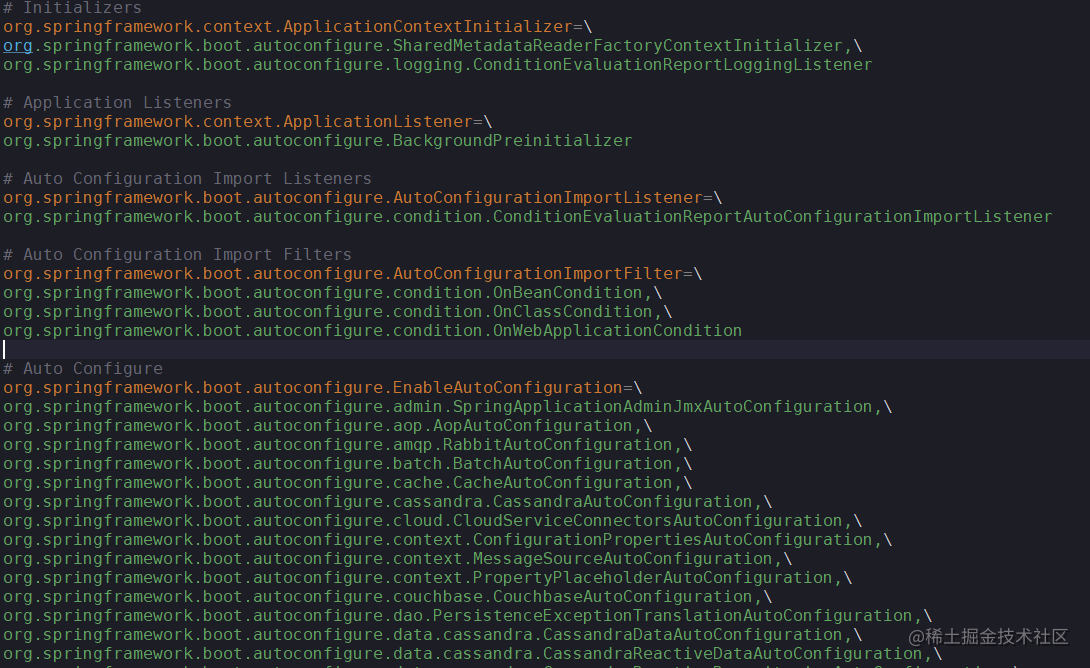Click '# Auto Configuration Import Listeners' comment

tap(187, 179)
